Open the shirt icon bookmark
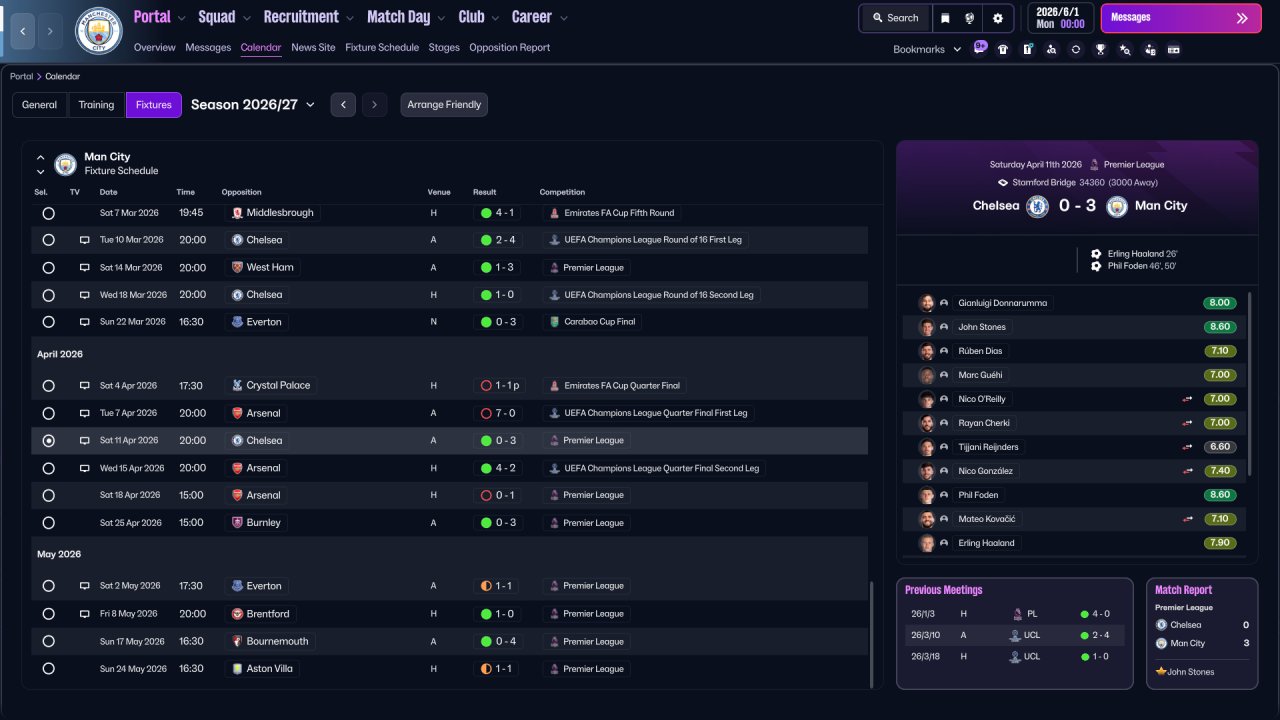 click(1003, 49)
